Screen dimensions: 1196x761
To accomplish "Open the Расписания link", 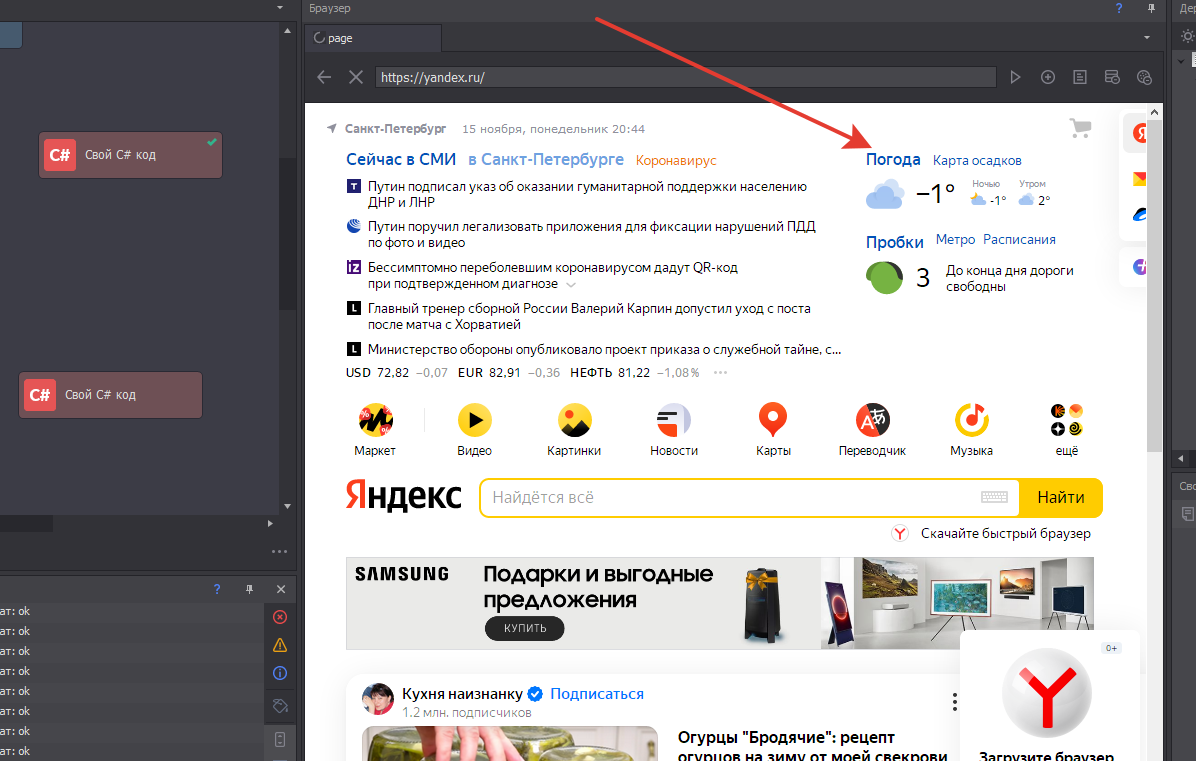I will tap(1019, 239).
